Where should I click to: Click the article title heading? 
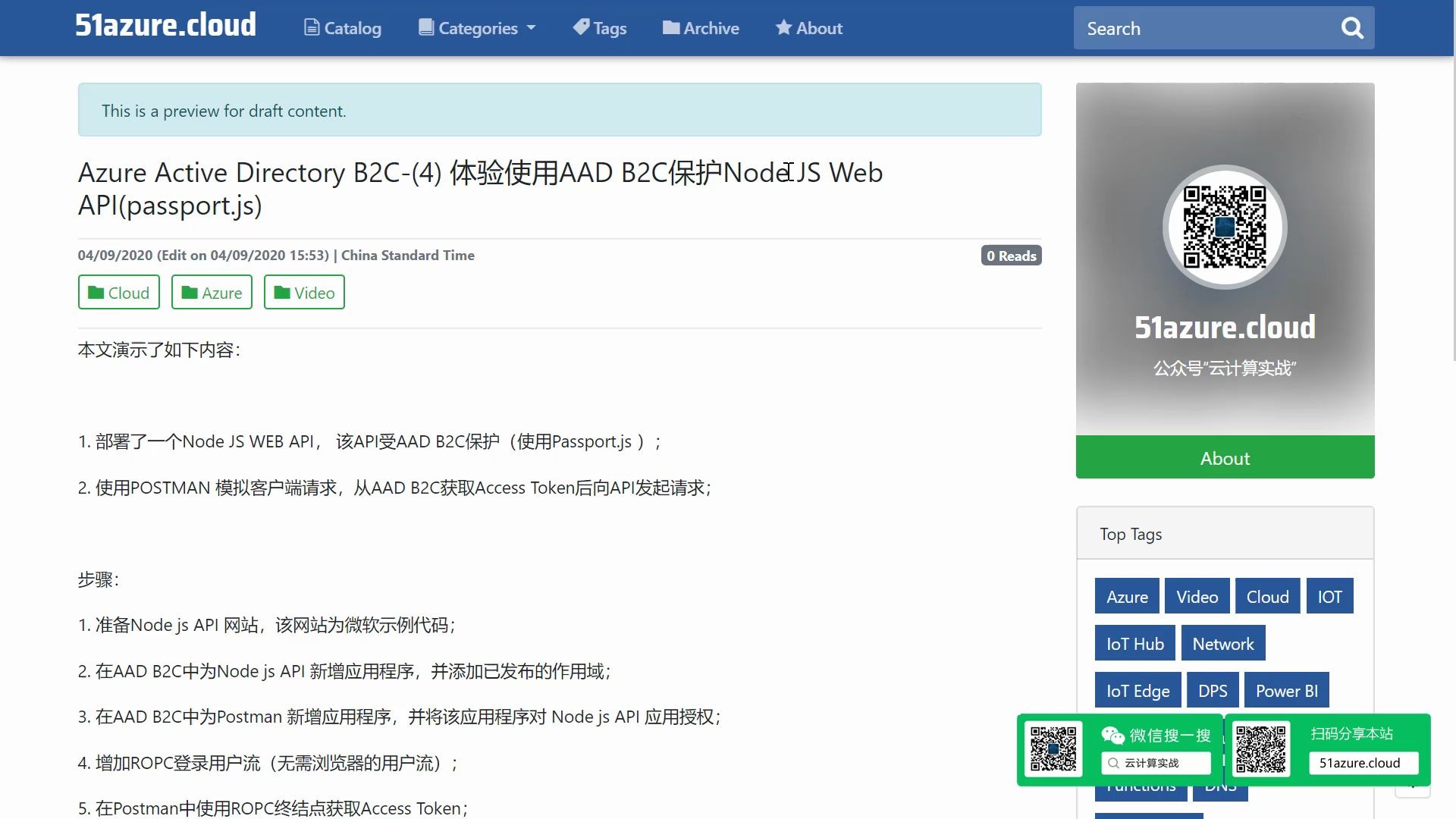point(480,188)
